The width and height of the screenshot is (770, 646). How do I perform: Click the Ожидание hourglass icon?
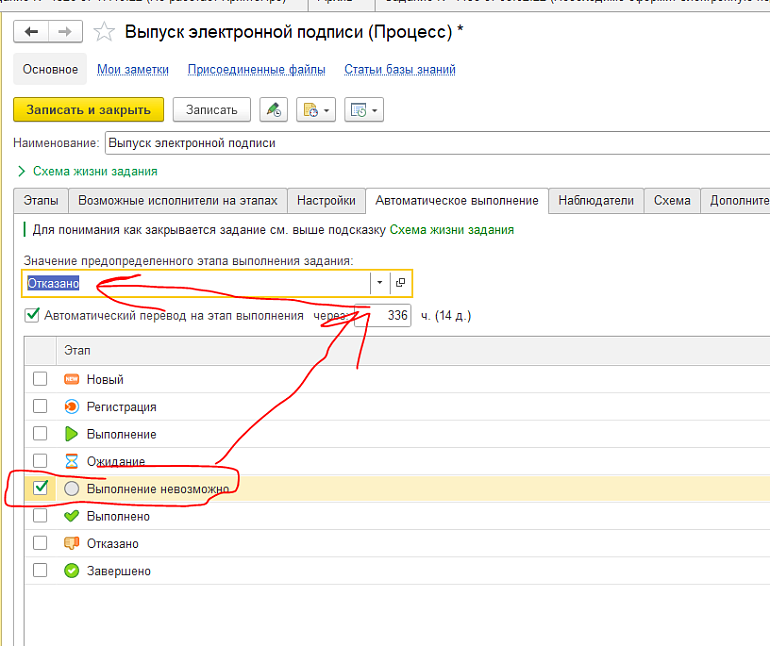coord(71,462)
